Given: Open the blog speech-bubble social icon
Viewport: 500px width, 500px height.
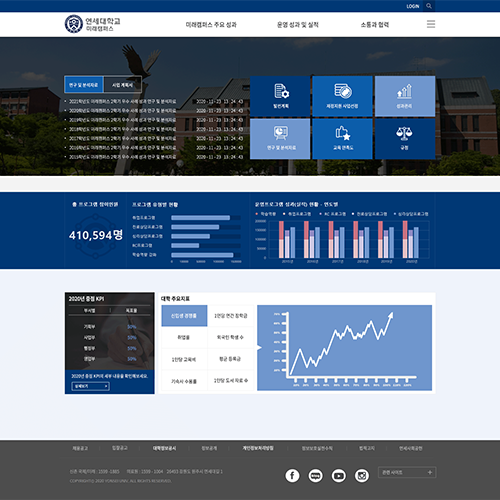Looking at the screenshot, I should coord(315,475).
